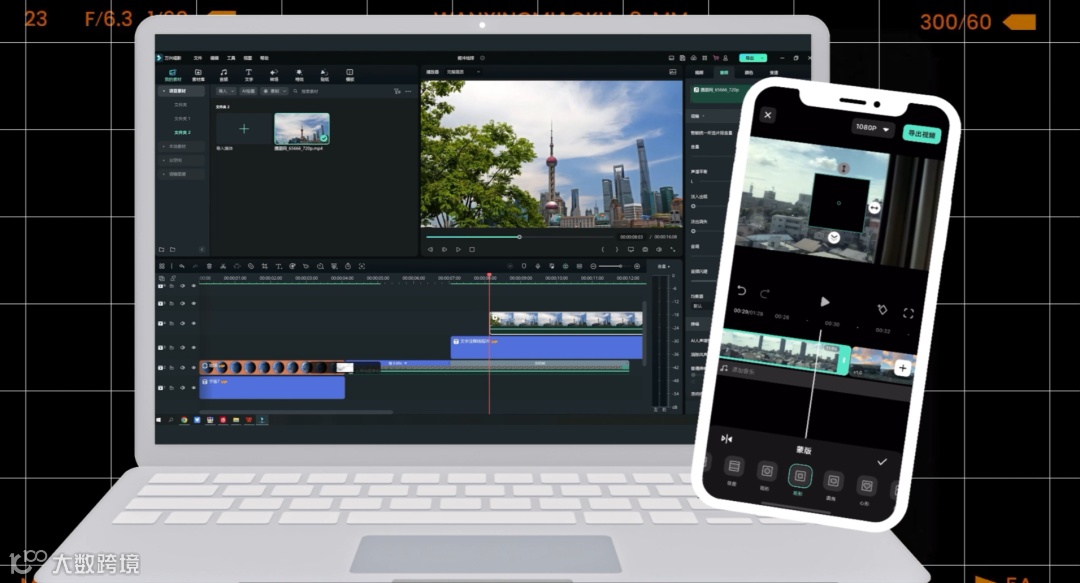Open the Windows Start menu
Viewport: 1080px width, 583px height.
(x=158, y=420)
